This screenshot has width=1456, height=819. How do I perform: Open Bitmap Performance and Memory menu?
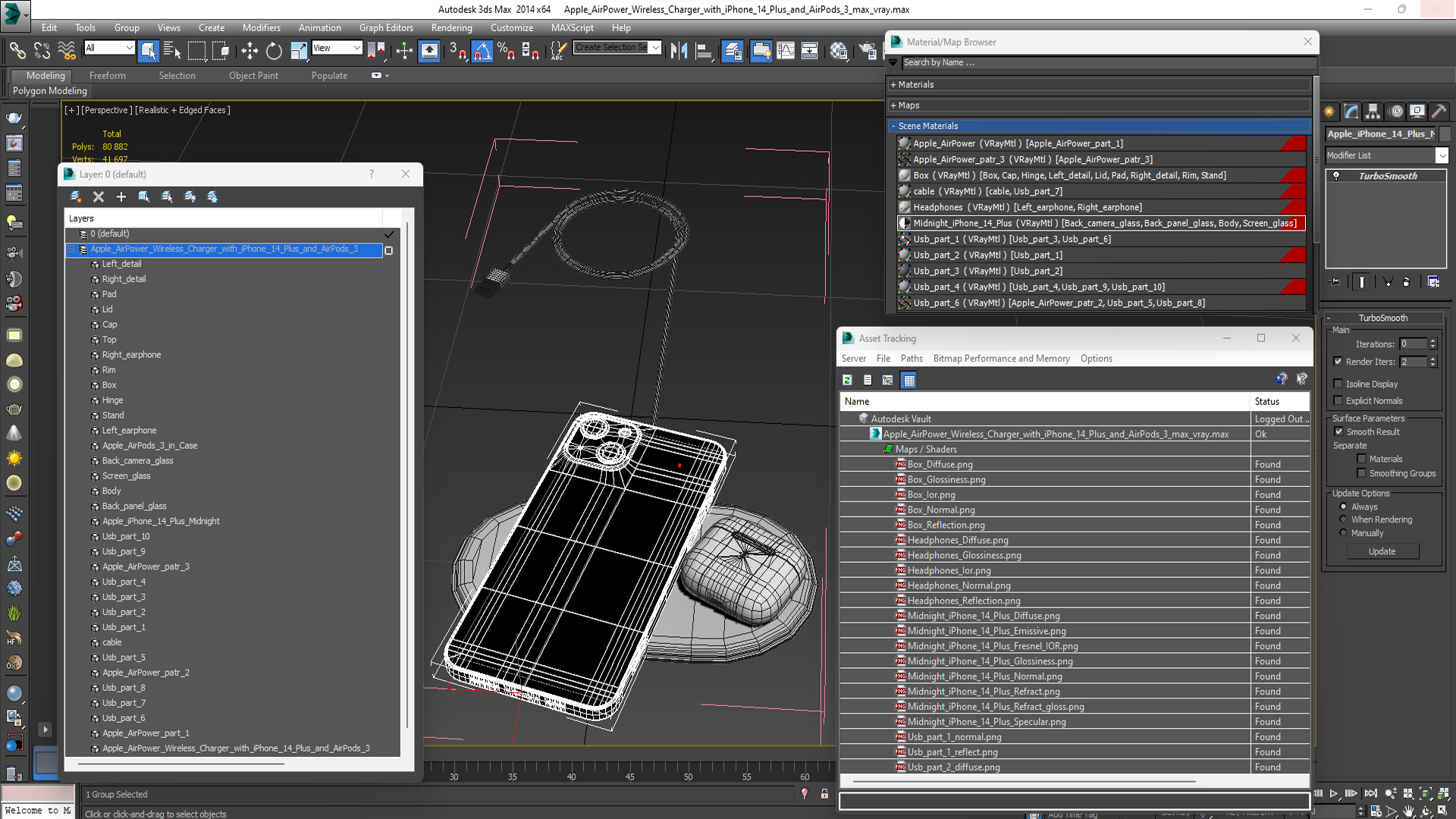pyautogui.click(x=1001, y=359)
